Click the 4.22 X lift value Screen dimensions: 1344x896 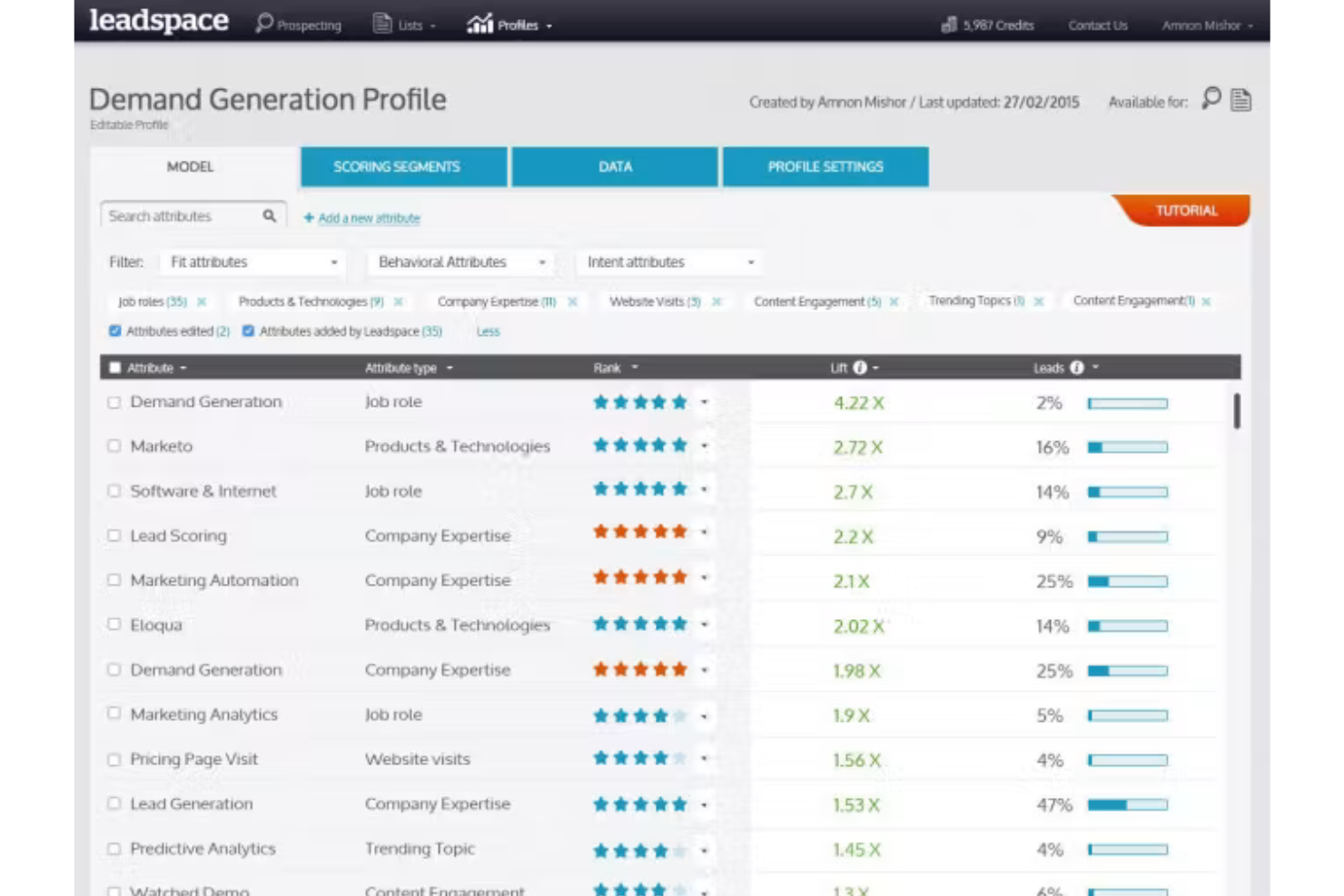click(858, 403)
